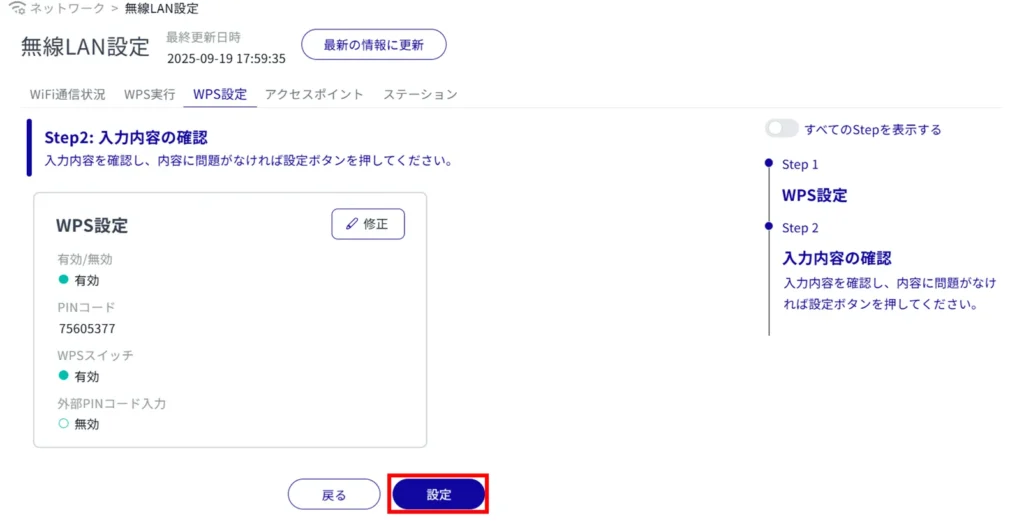Click the ネットワーク breadcrumb link
The height and width of the screenshot is (527, 1024).
[x=67, y=9]
